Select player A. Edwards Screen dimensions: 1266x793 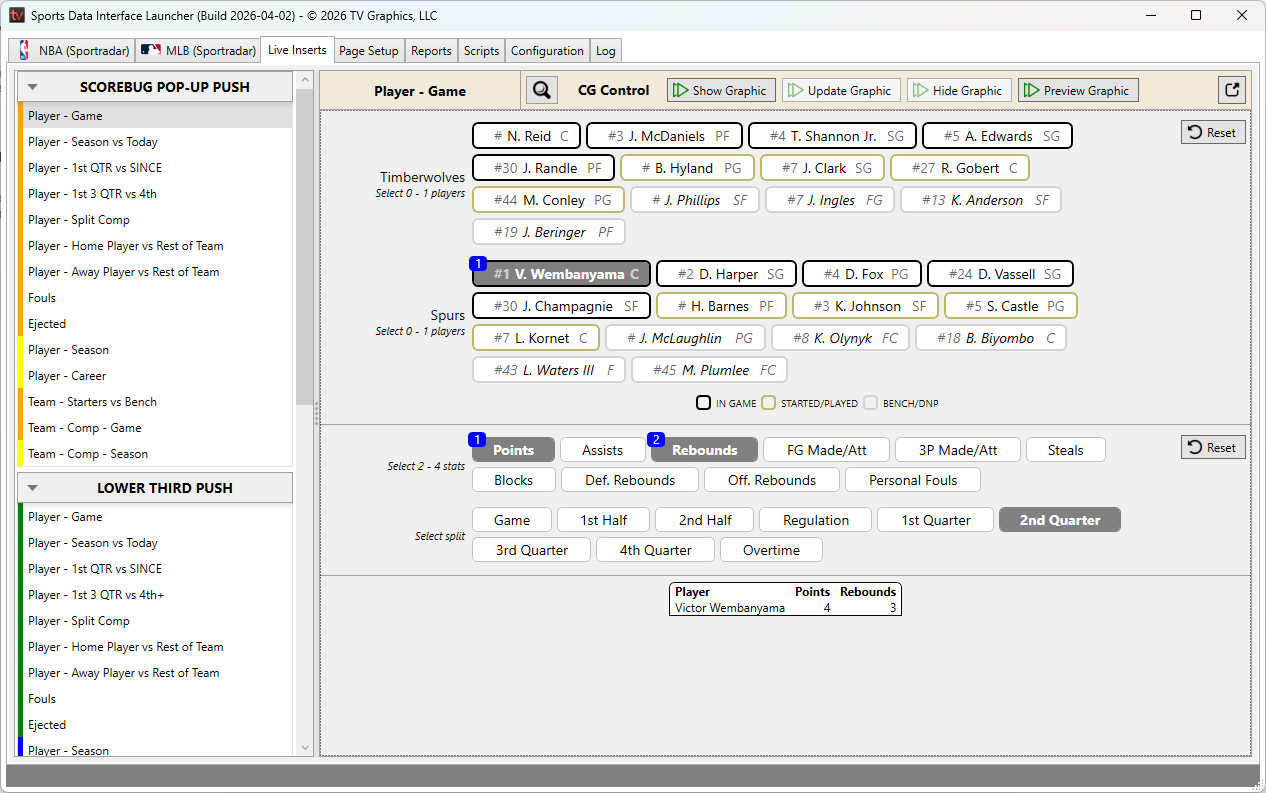[x=997, y=136]
